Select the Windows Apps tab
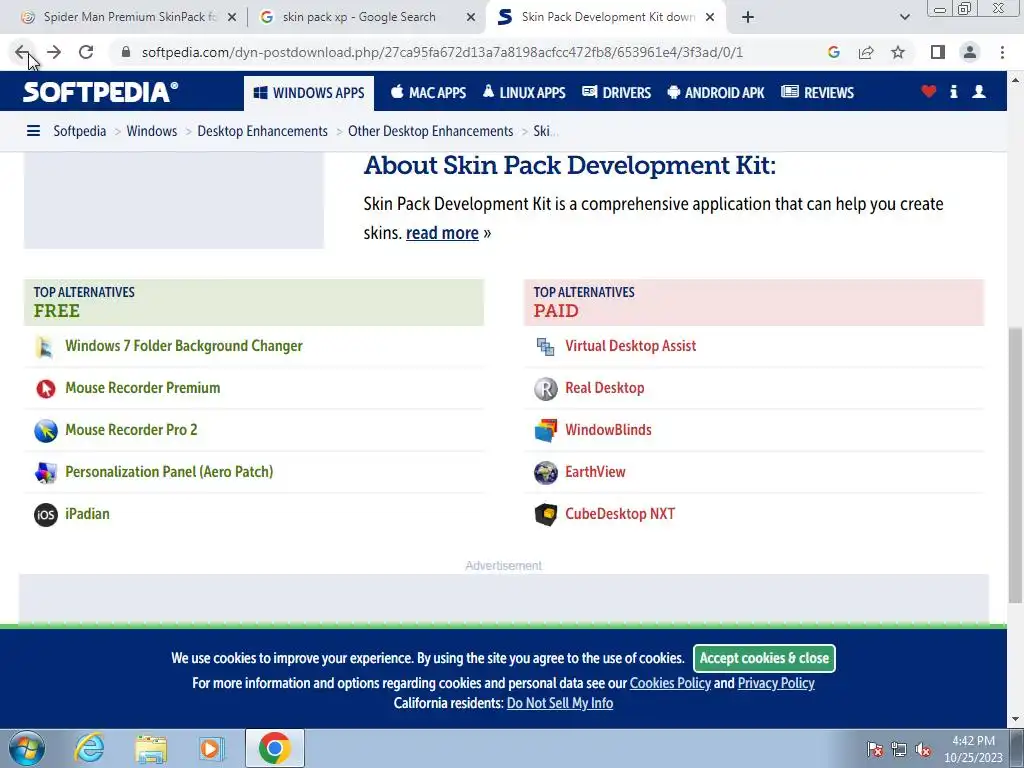 309,93
